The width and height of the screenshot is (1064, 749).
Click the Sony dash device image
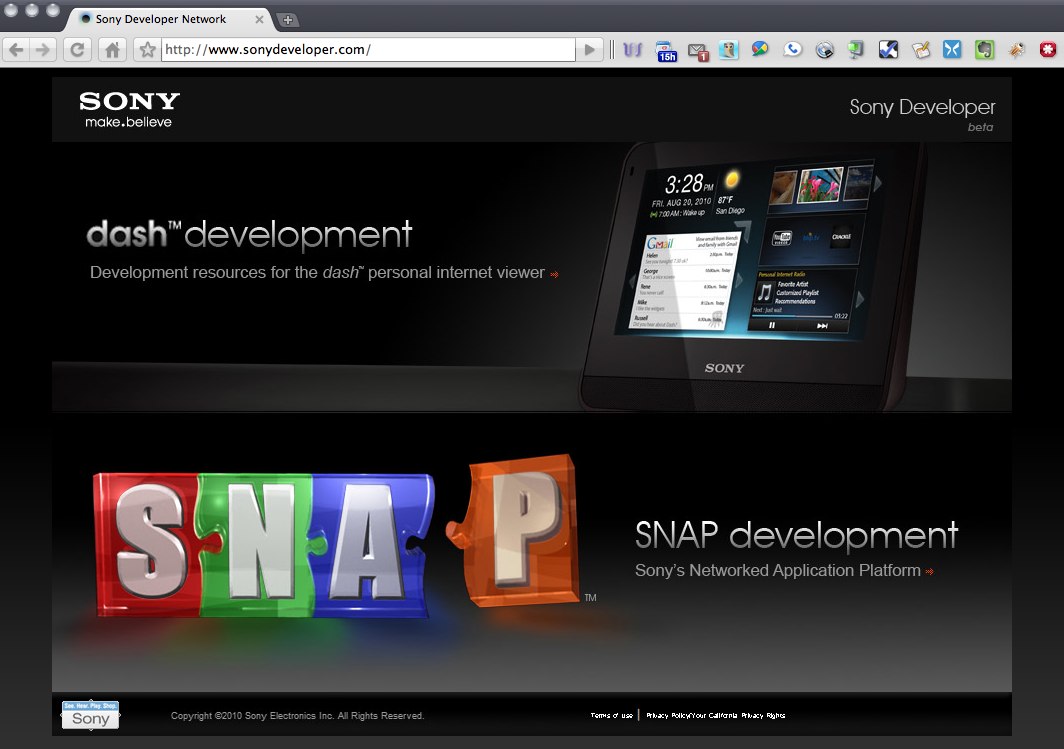point(753,275)
